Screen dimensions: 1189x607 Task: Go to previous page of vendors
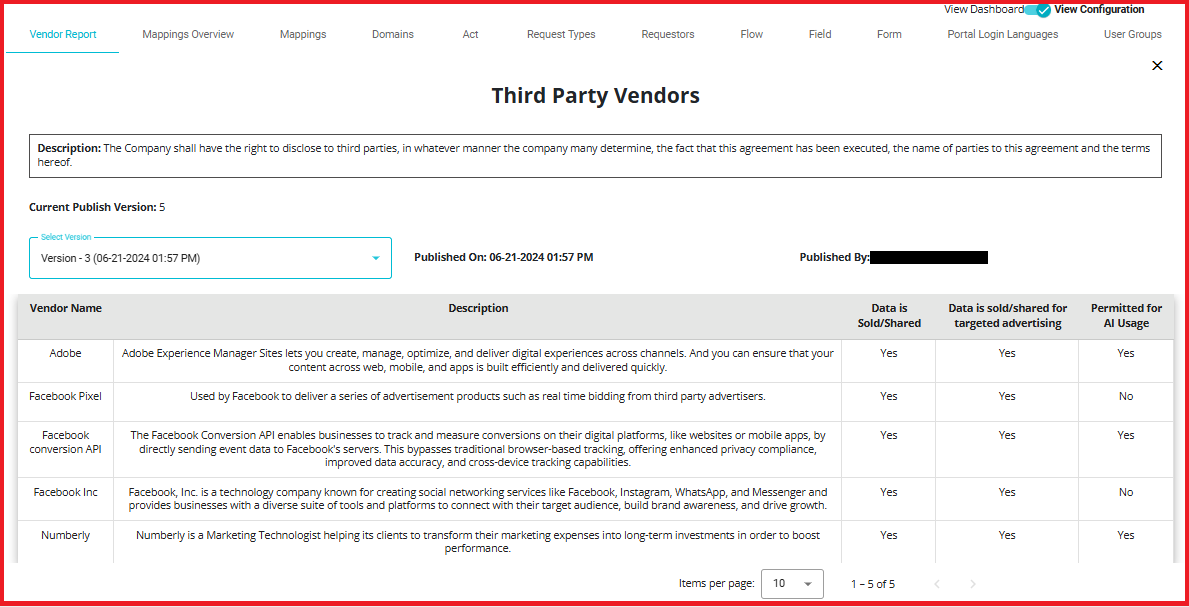[937, 584]
